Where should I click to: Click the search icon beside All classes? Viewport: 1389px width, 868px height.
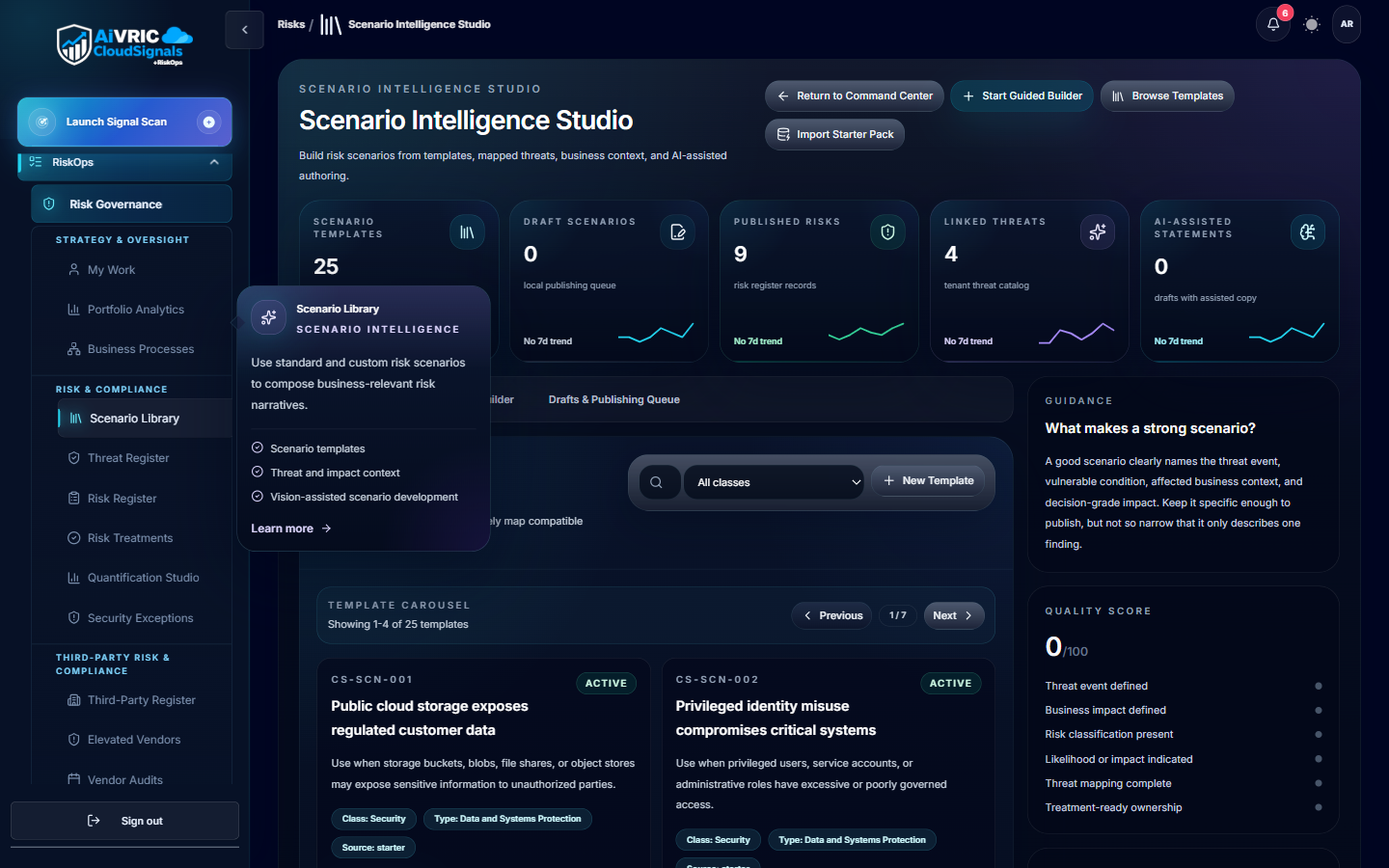click(656, 482)
